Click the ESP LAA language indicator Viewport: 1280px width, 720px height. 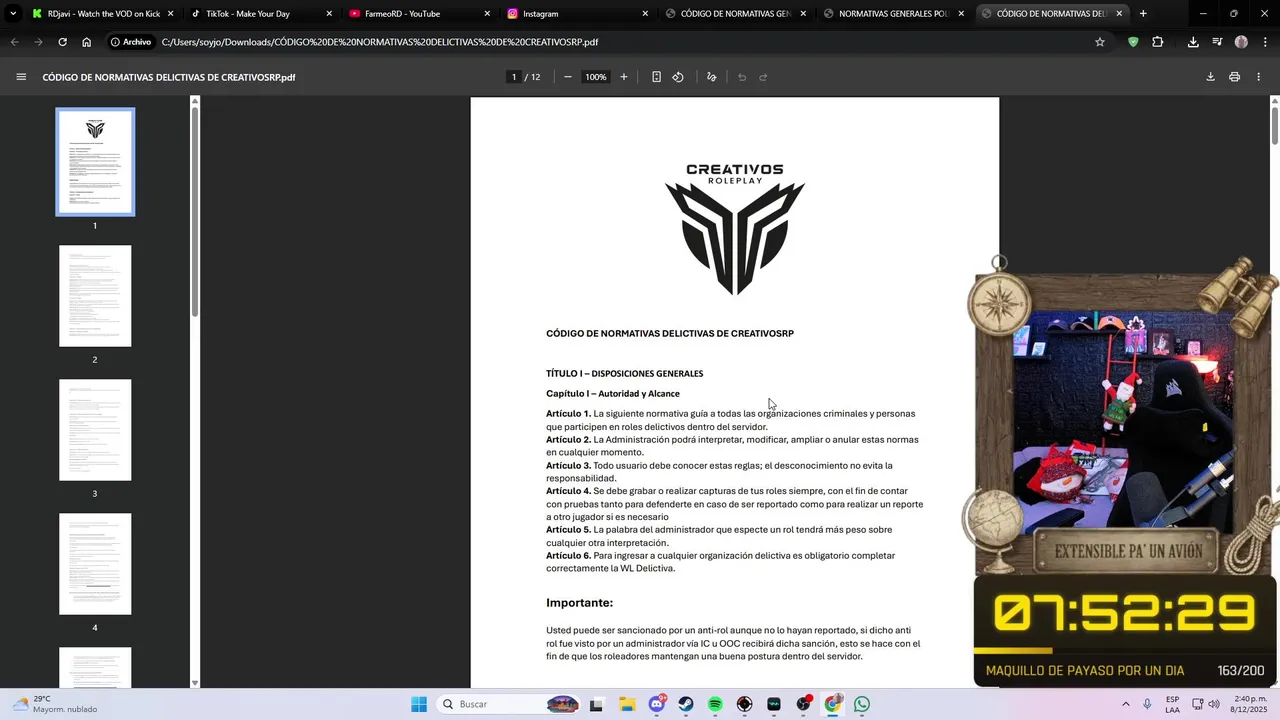(x=1172, y=704)
